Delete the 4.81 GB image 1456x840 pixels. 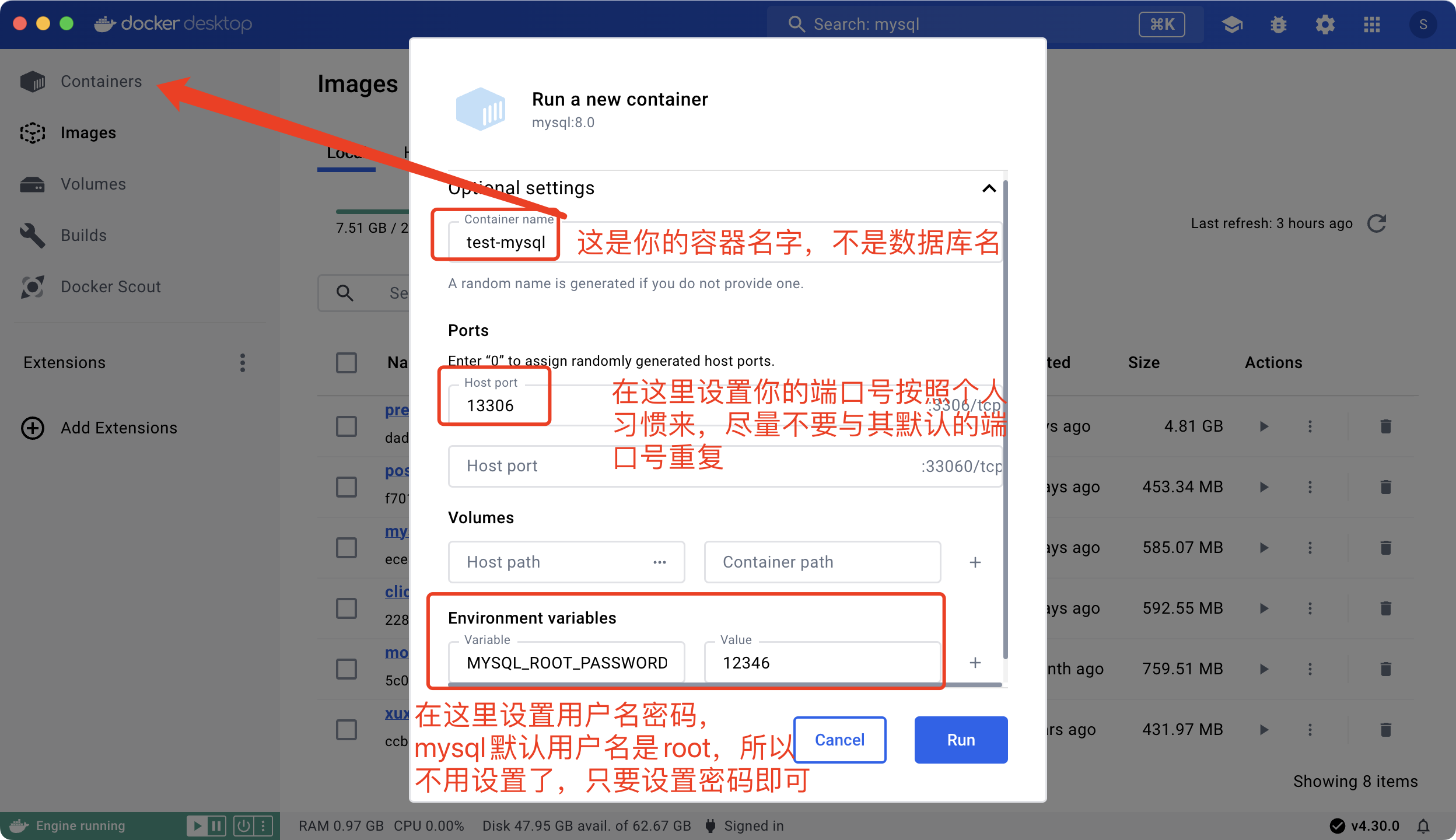(x=1386, y=426)
